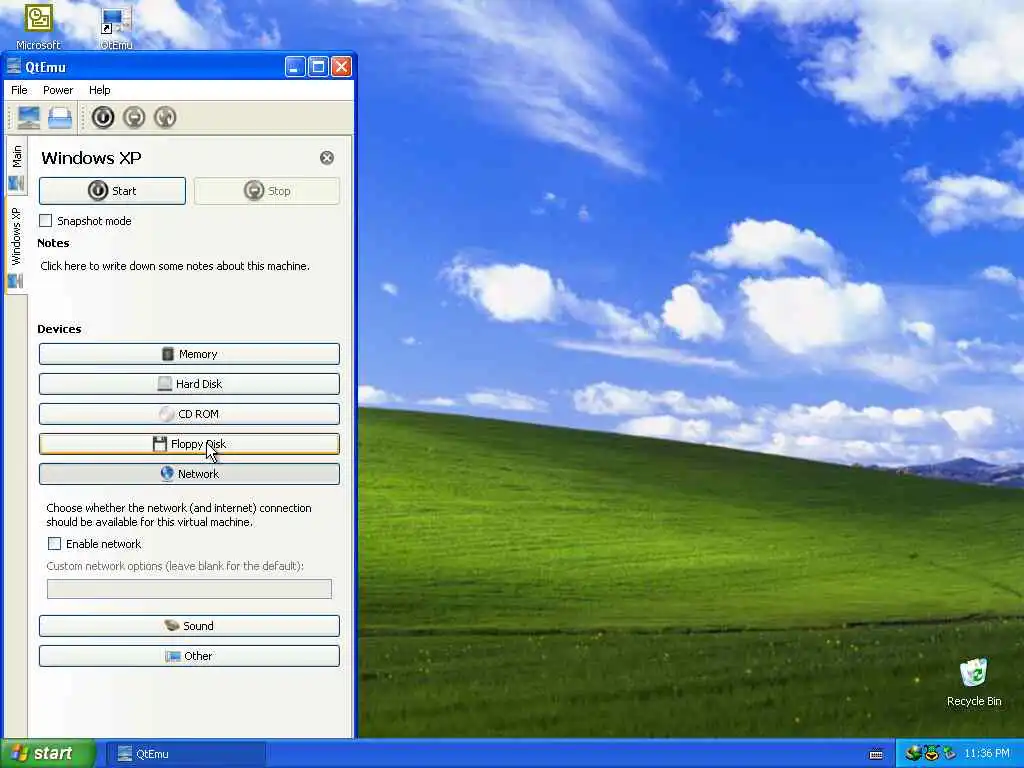Click the notes text to edit
The width and height of the screenshot is (1024, 768).
(175, 266)
